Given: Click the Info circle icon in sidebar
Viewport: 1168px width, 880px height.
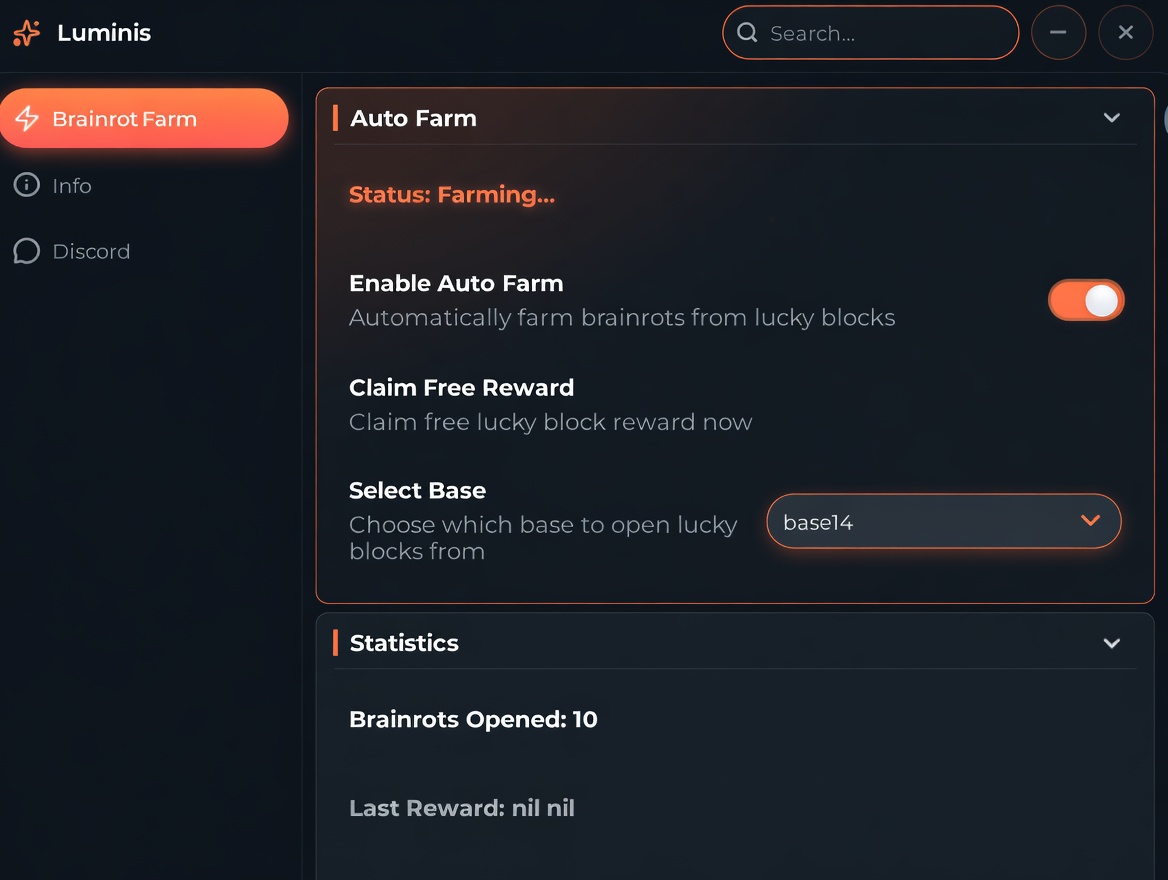Looking at the screenshot, I should pos(26,185).
